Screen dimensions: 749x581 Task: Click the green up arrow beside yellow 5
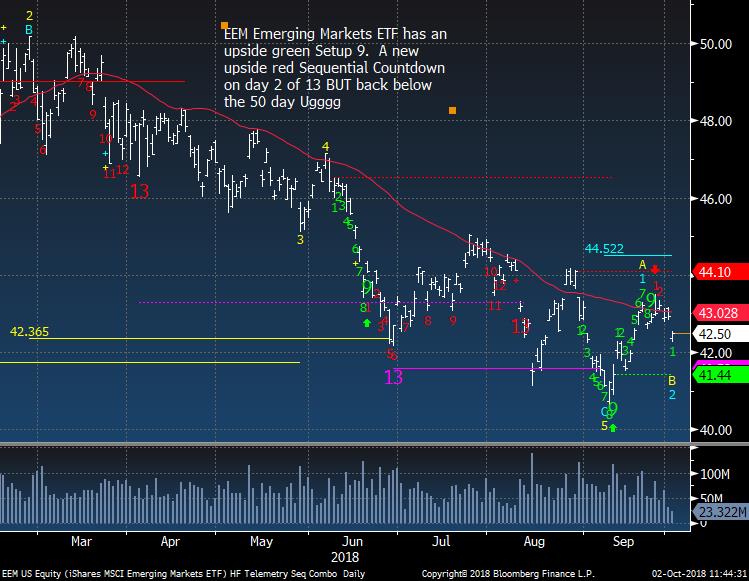[613, 428]
